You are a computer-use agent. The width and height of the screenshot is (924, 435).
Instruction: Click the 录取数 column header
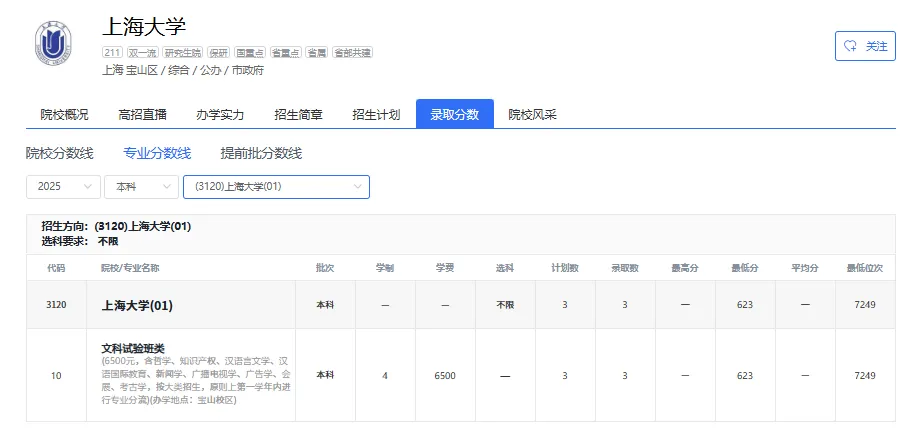625,268
